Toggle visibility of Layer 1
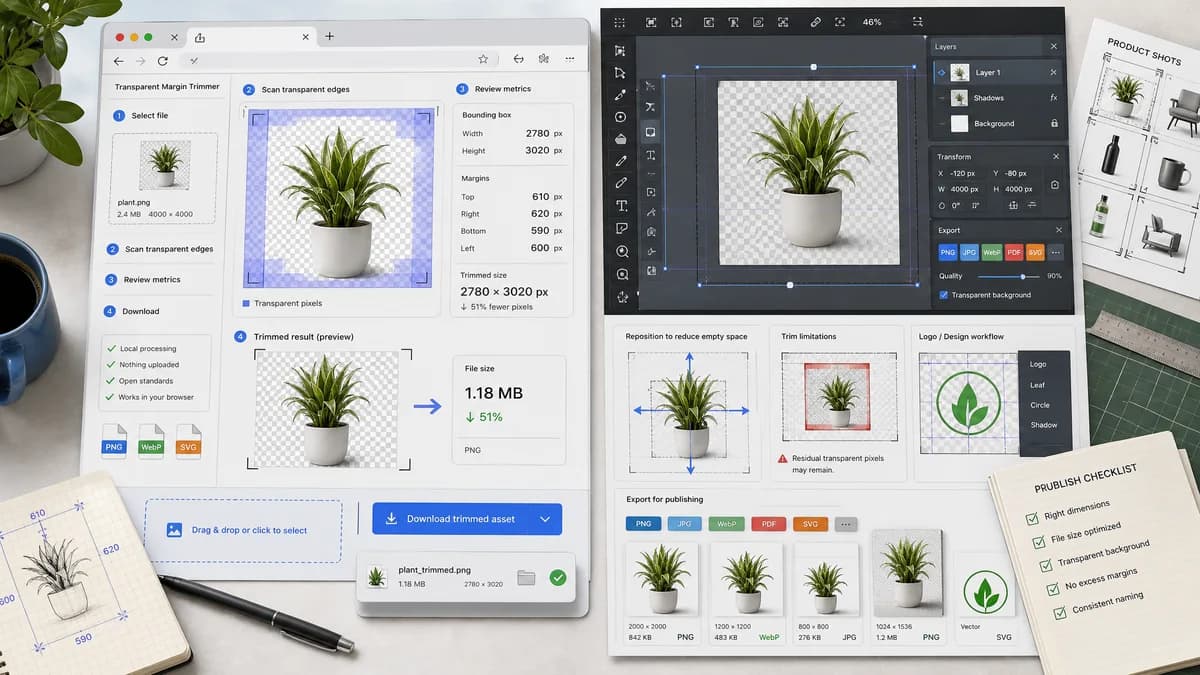The image size is (1200, 675). click(940, 73)
